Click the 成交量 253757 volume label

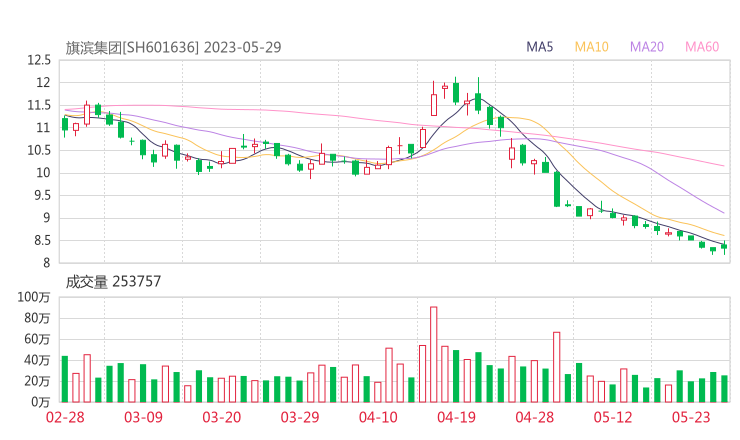click(113, 282)
